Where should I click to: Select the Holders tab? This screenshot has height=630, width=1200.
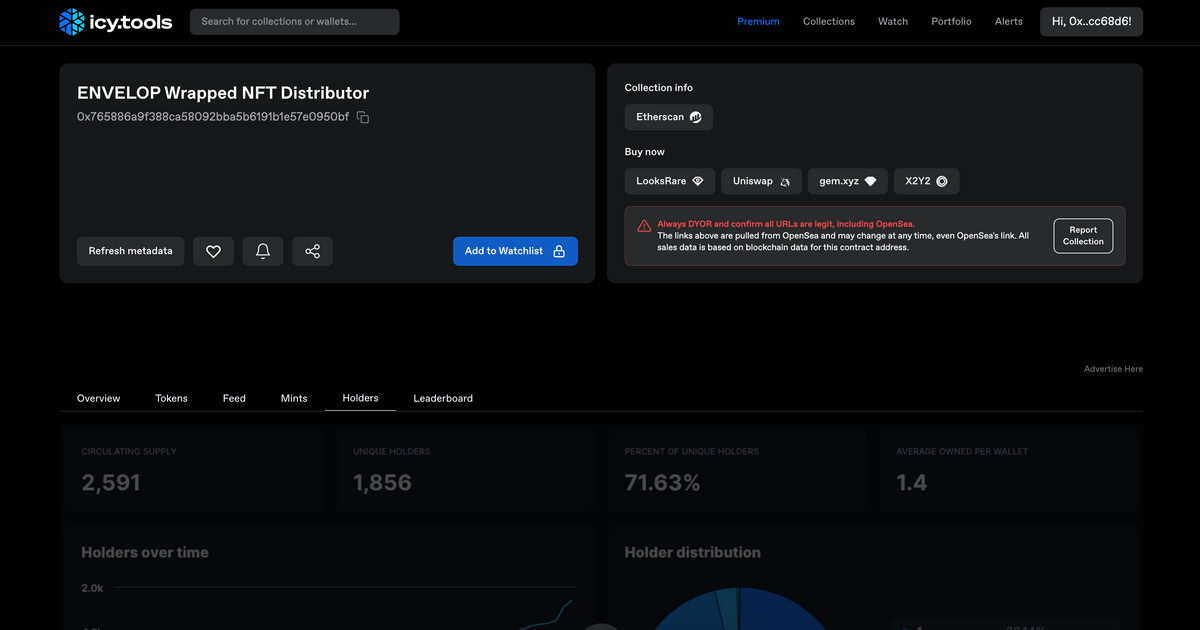pos(360,398)
